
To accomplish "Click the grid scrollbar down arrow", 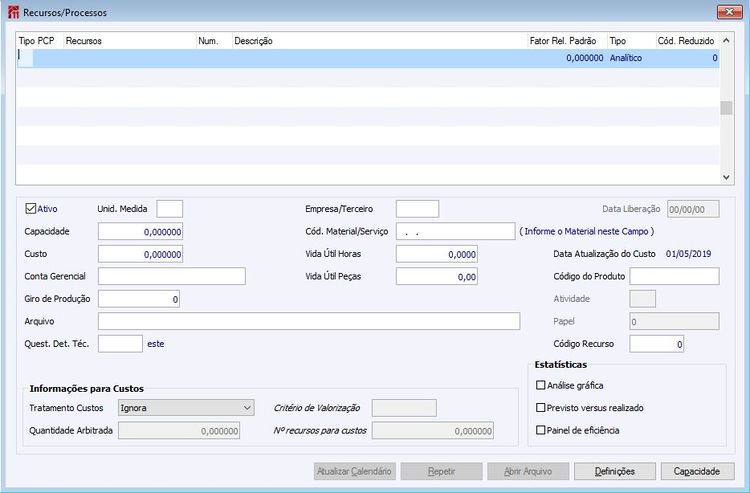I will pyautogui.click(x=726, y=177).
